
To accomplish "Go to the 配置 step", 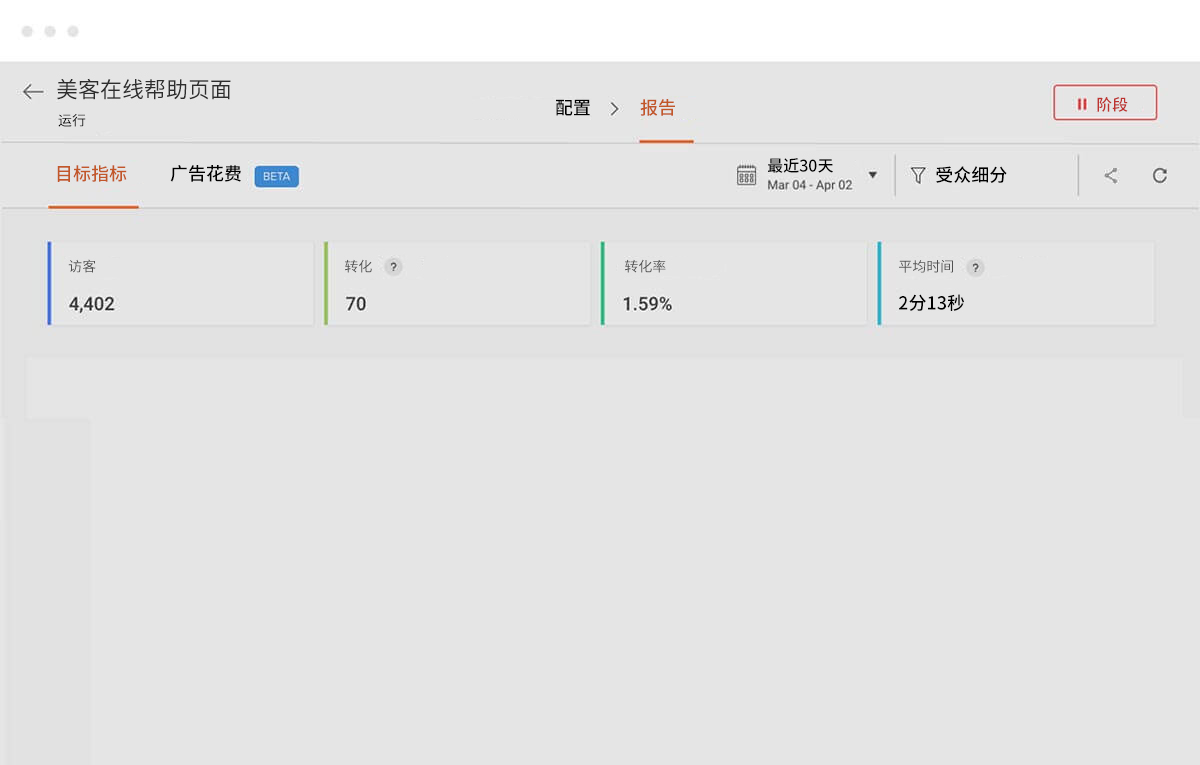I will [x=573, y=108].
